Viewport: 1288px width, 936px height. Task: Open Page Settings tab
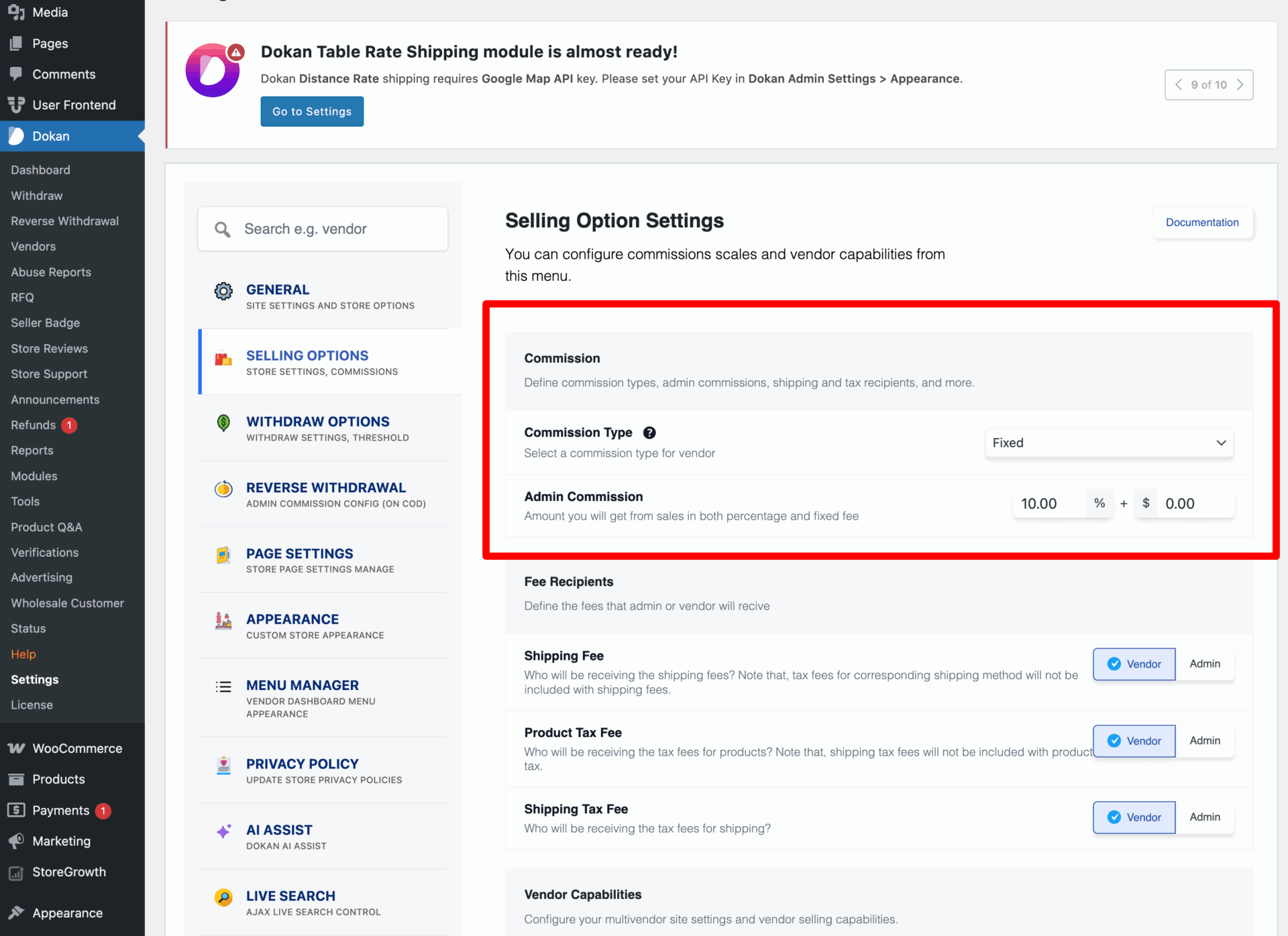point(323,560)
